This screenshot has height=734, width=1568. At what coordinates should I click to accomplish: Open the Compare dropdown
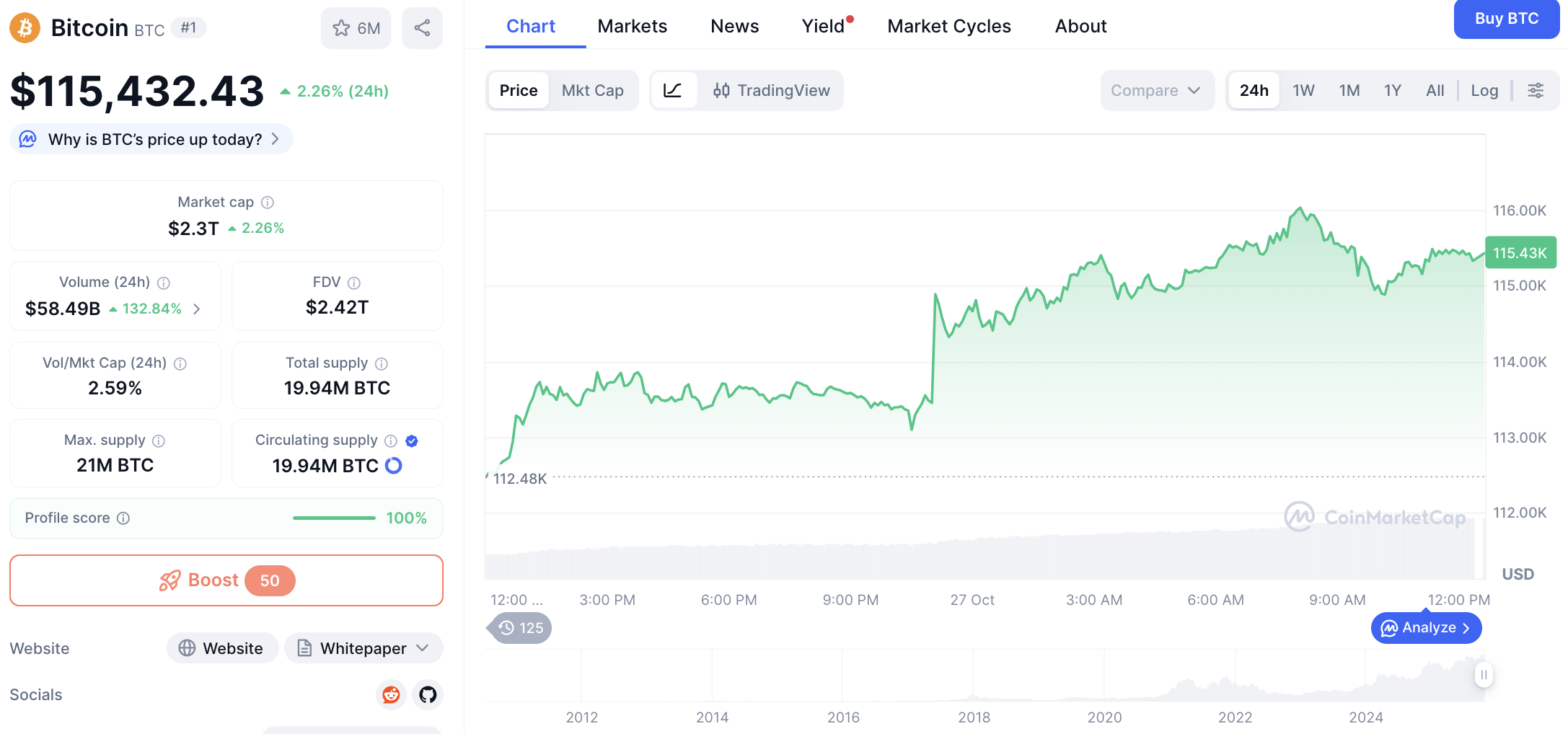coord(1155,91)
